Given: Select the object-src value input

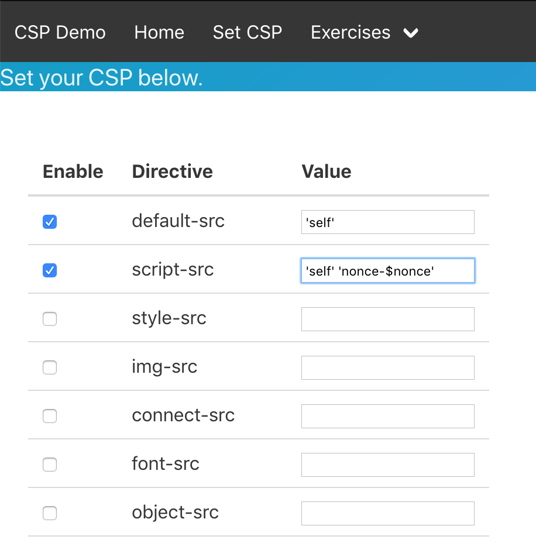Looking at the screenshot, I should pos(388,513).
